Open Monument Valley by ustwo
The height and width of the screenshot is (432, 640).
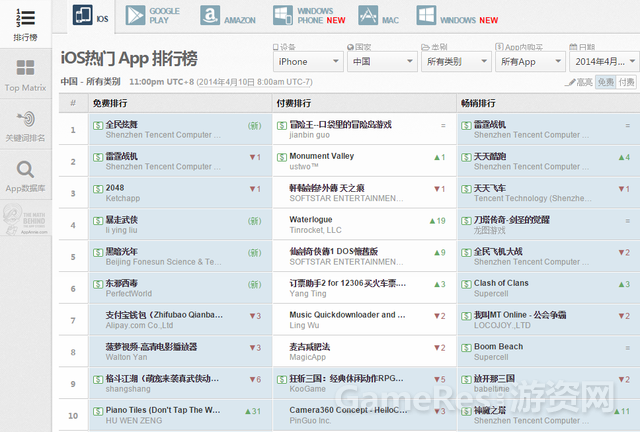(322, 156)
